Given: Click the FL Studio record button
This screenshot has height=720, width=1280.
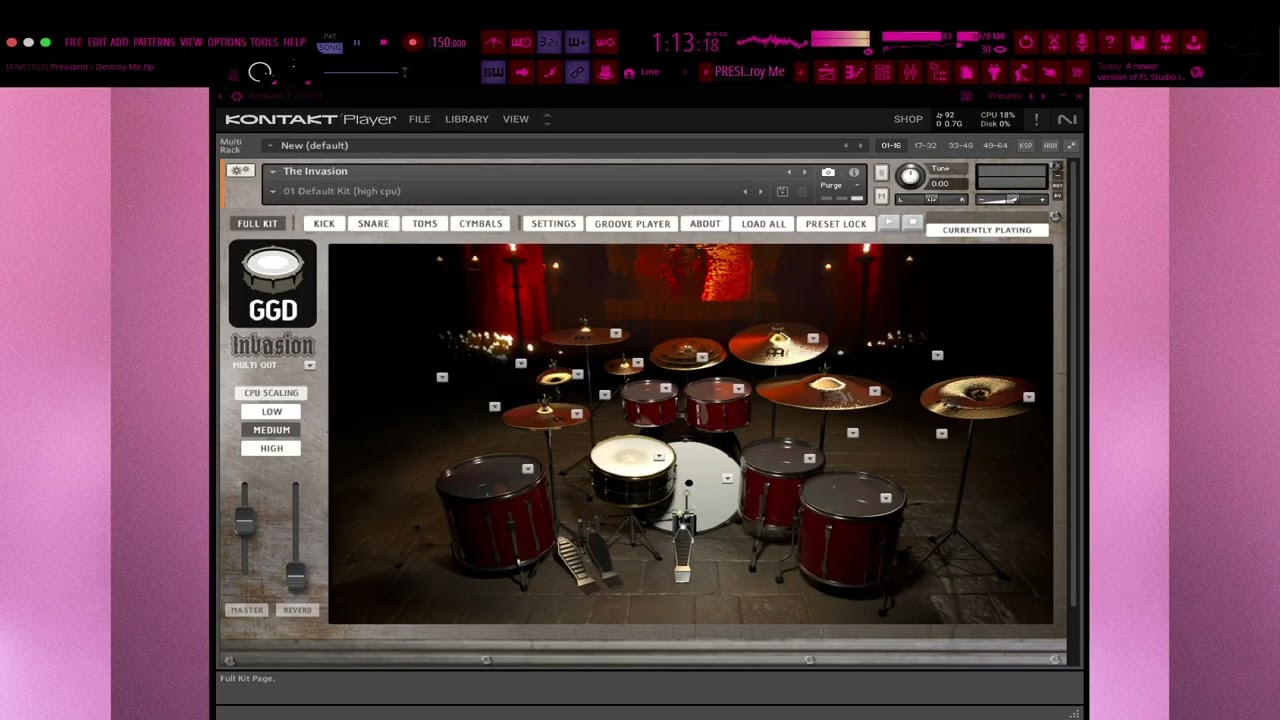Looking at the screenshot, I should 412,43.
